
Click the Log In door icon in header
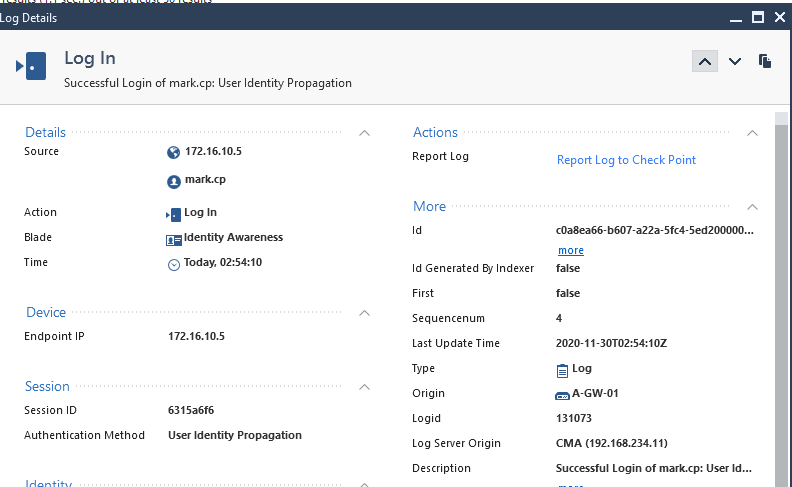point(31,66)
